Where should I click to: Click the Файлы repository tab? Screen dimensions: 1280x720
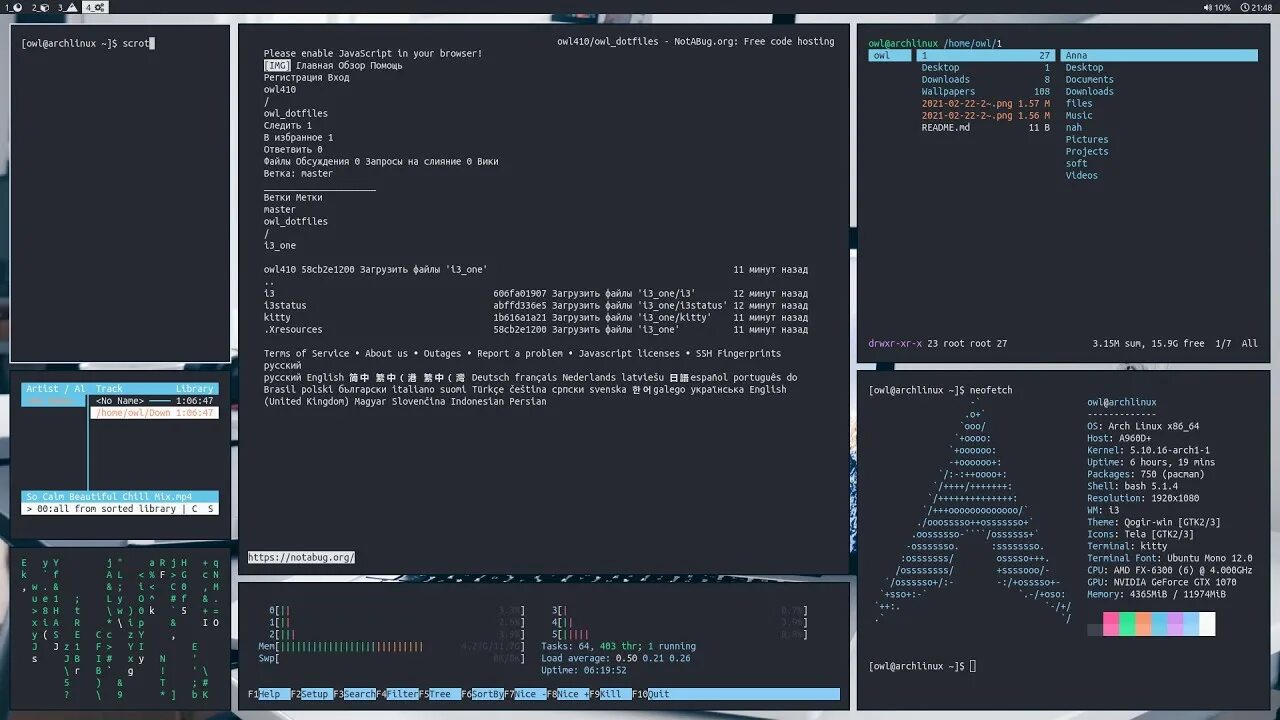pyautogui.click(x=280, y=161)
